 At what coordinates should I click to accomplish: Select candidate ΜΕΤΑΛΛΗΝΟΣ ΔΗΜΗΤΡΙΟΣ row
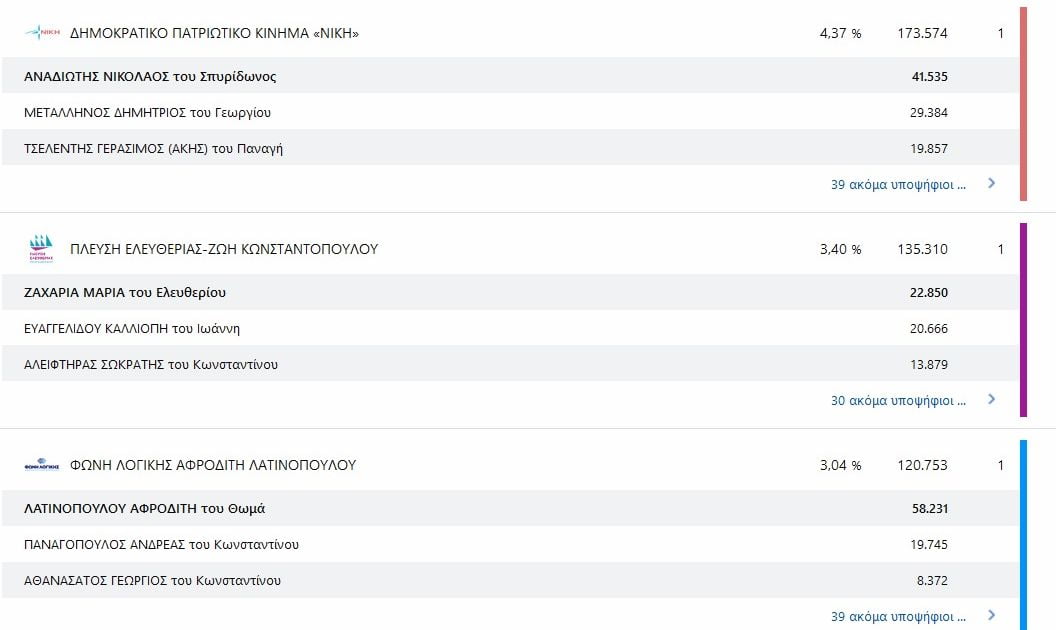pyautogui.click(x=510, y=112)
